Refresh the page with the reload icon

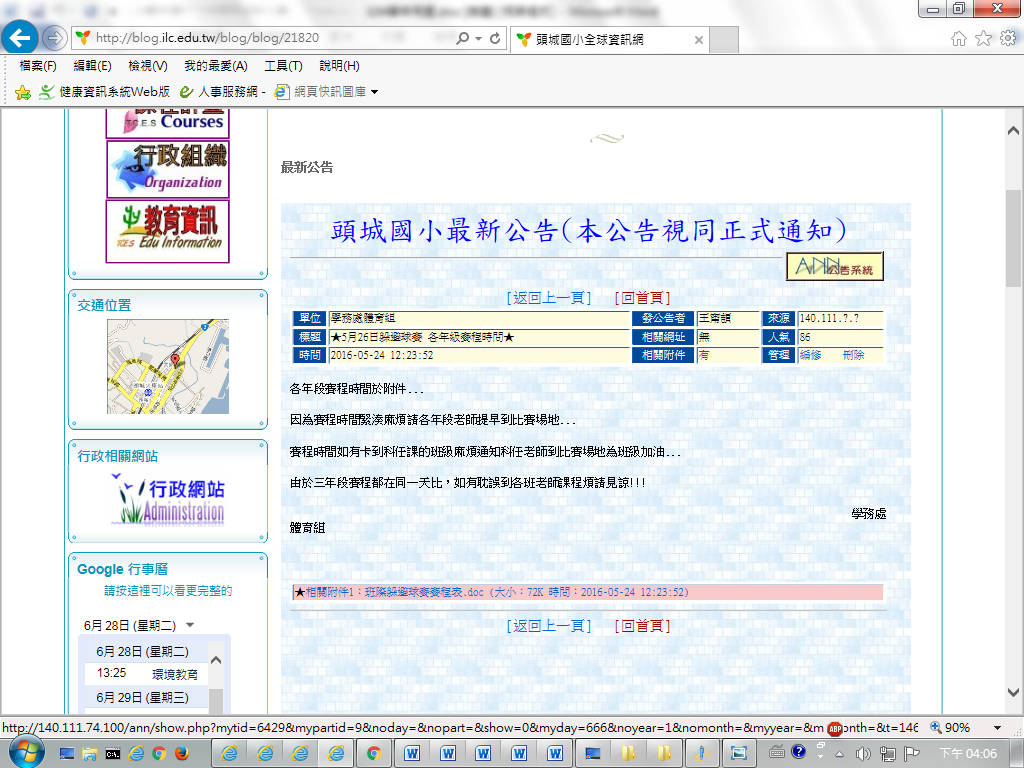click(495, 39)
